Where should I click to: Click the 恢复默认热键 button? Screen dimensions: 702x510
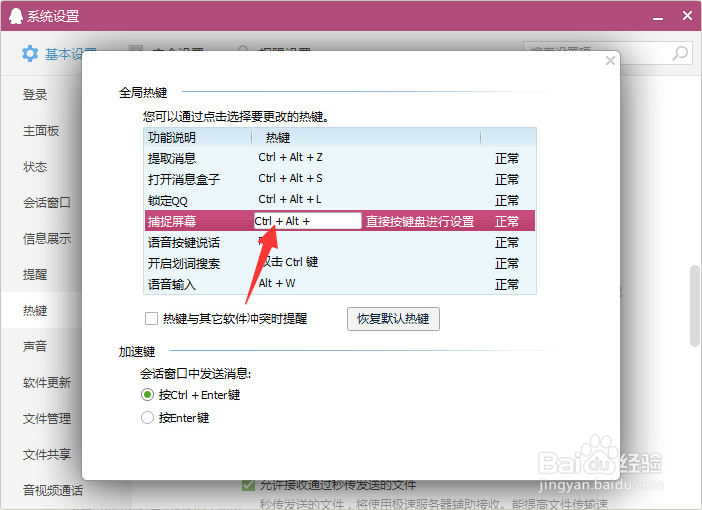tap(393, 319)
